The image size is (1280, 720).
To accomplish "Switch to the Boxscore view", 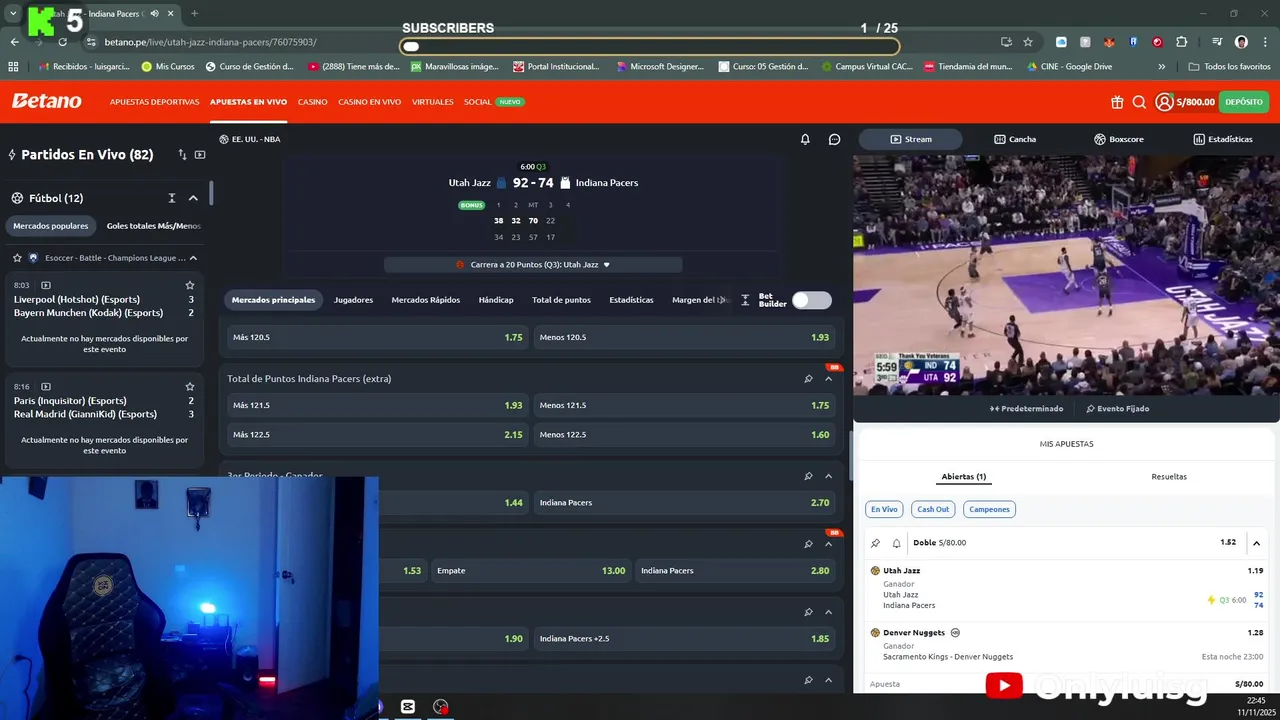I will [x=1119, y=139].
